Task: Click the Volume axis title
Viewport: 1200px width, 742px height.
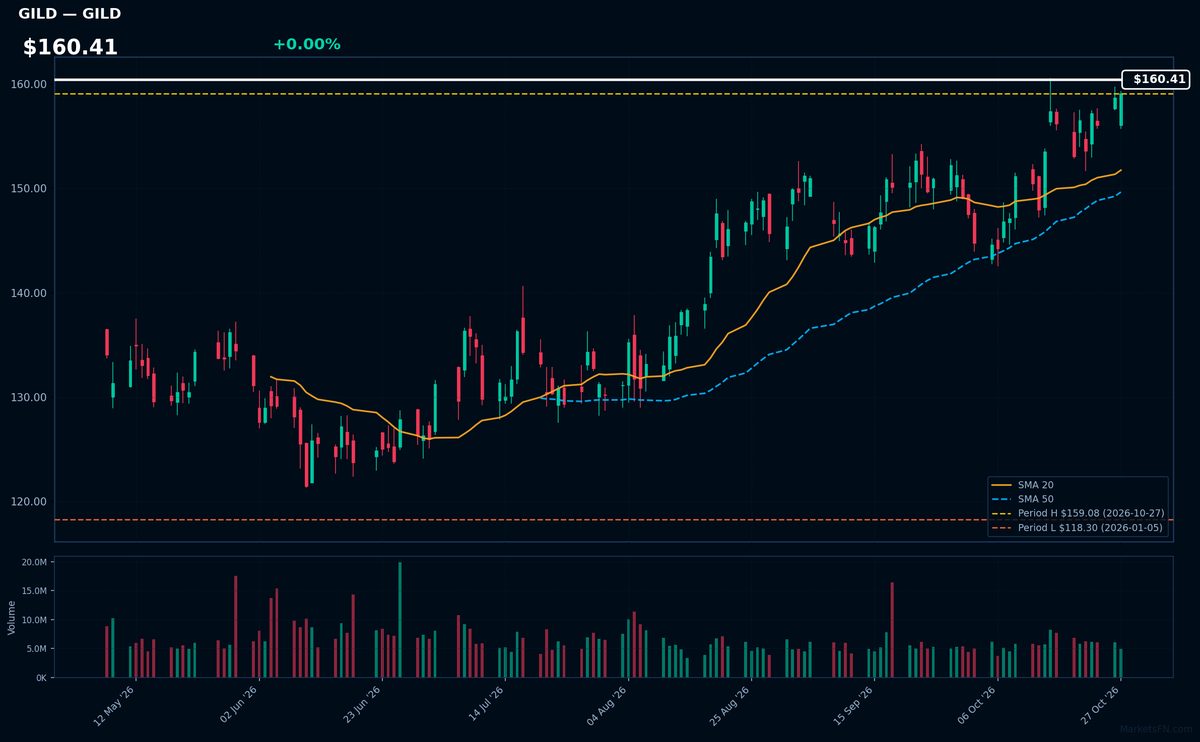Action: click(11, 617)
